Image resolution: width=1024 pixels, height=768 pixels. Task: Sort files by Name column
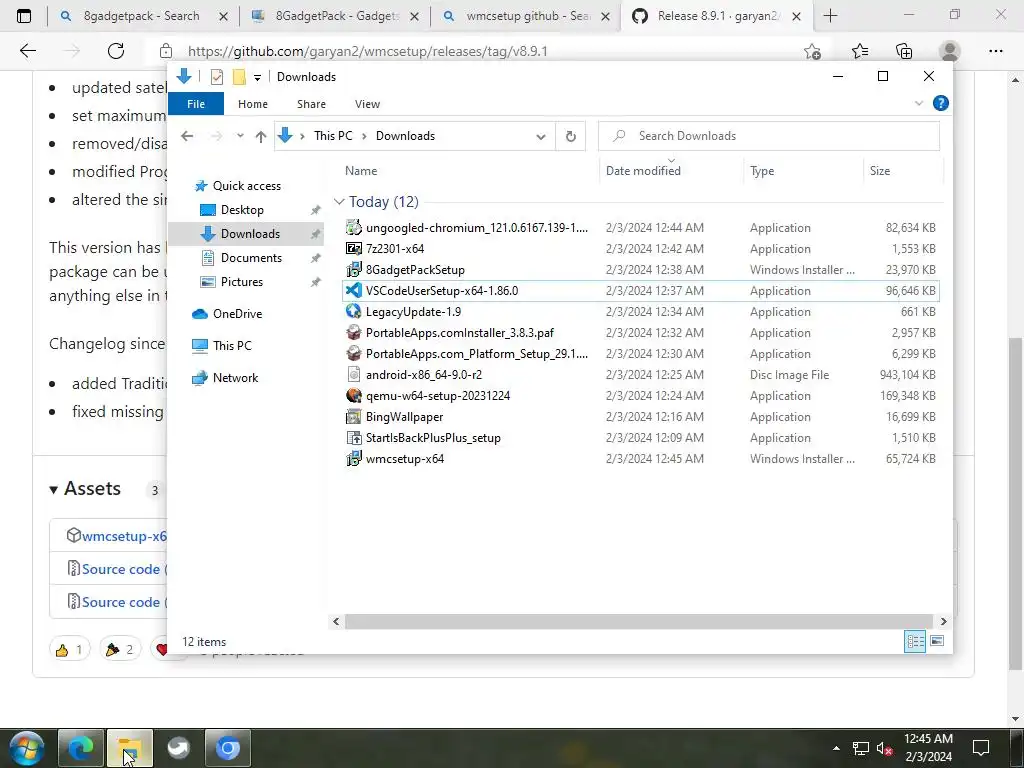360,170
